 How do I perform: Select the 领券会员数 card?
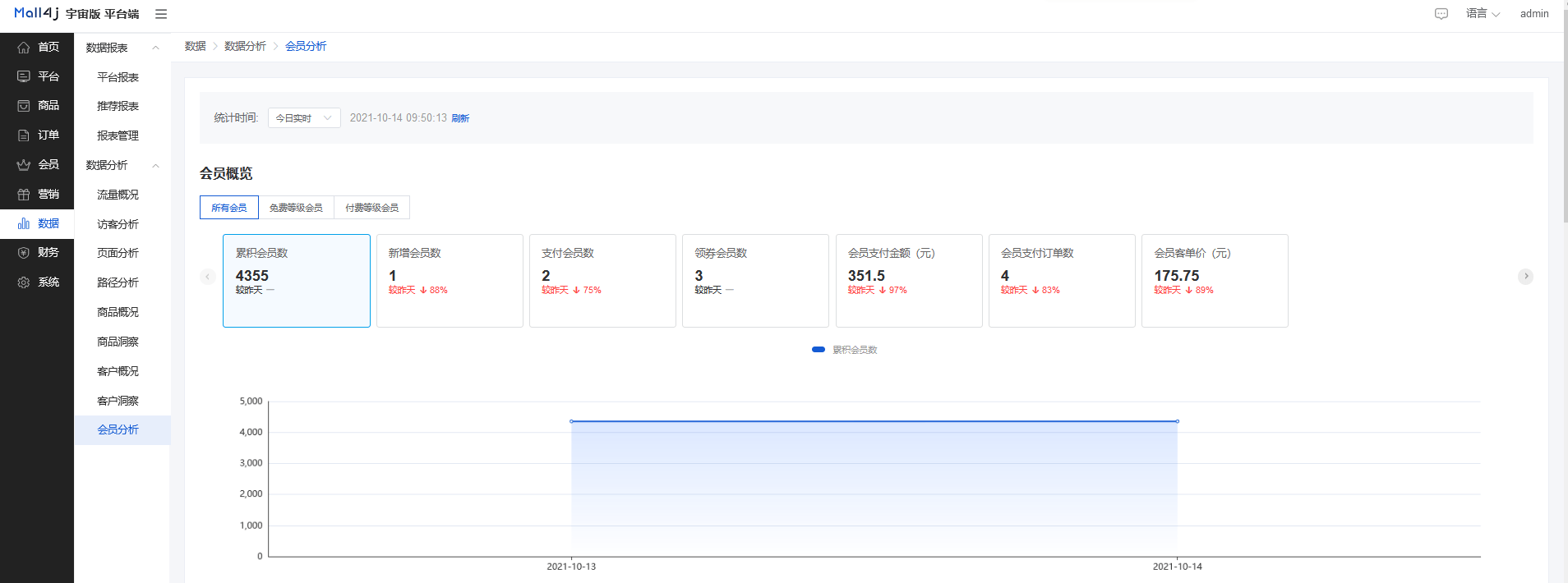pyautogui.click(x=755, y=281)
